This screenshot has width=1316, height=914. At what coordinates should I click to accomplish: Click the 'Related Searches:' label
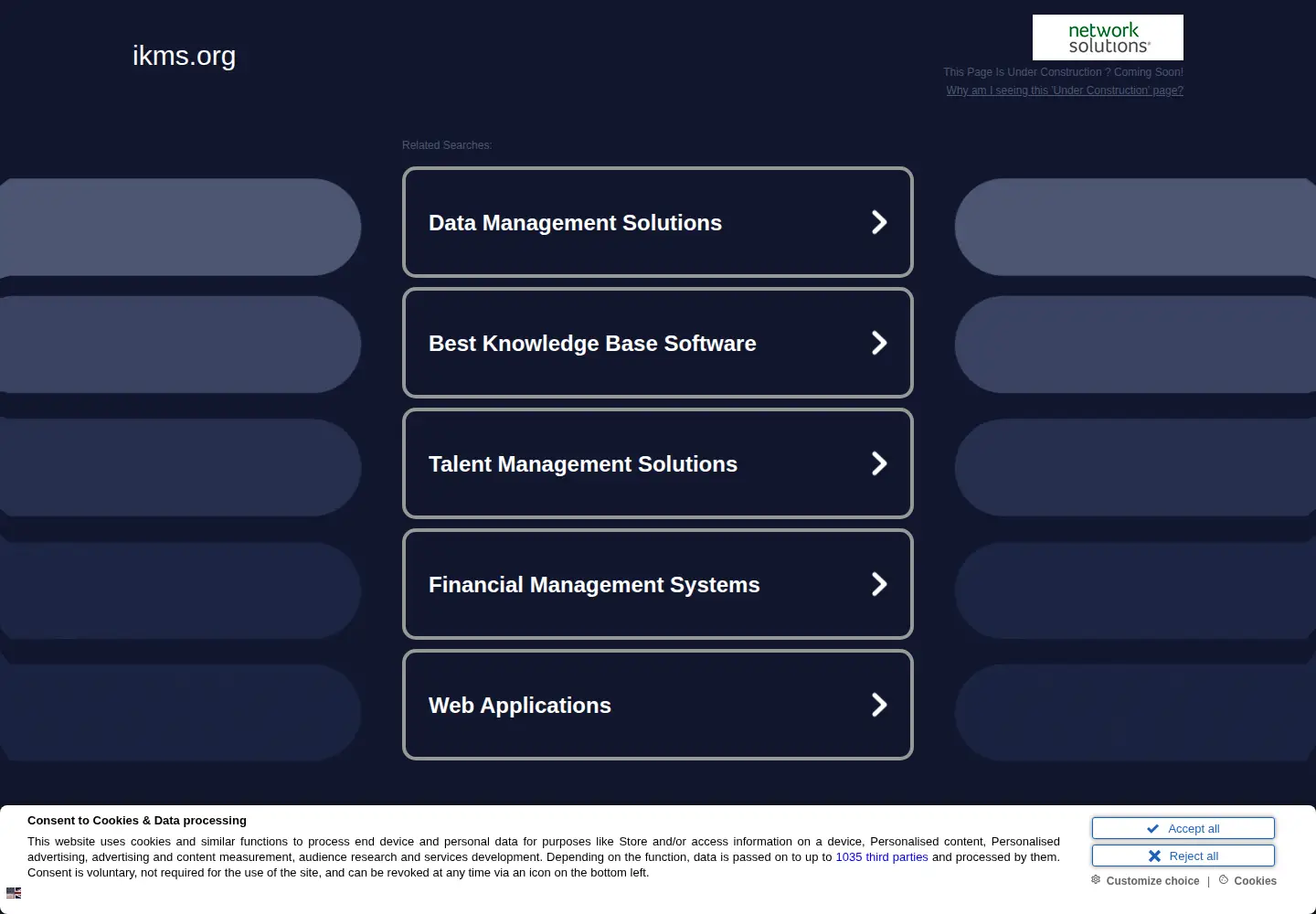(447, 145)
